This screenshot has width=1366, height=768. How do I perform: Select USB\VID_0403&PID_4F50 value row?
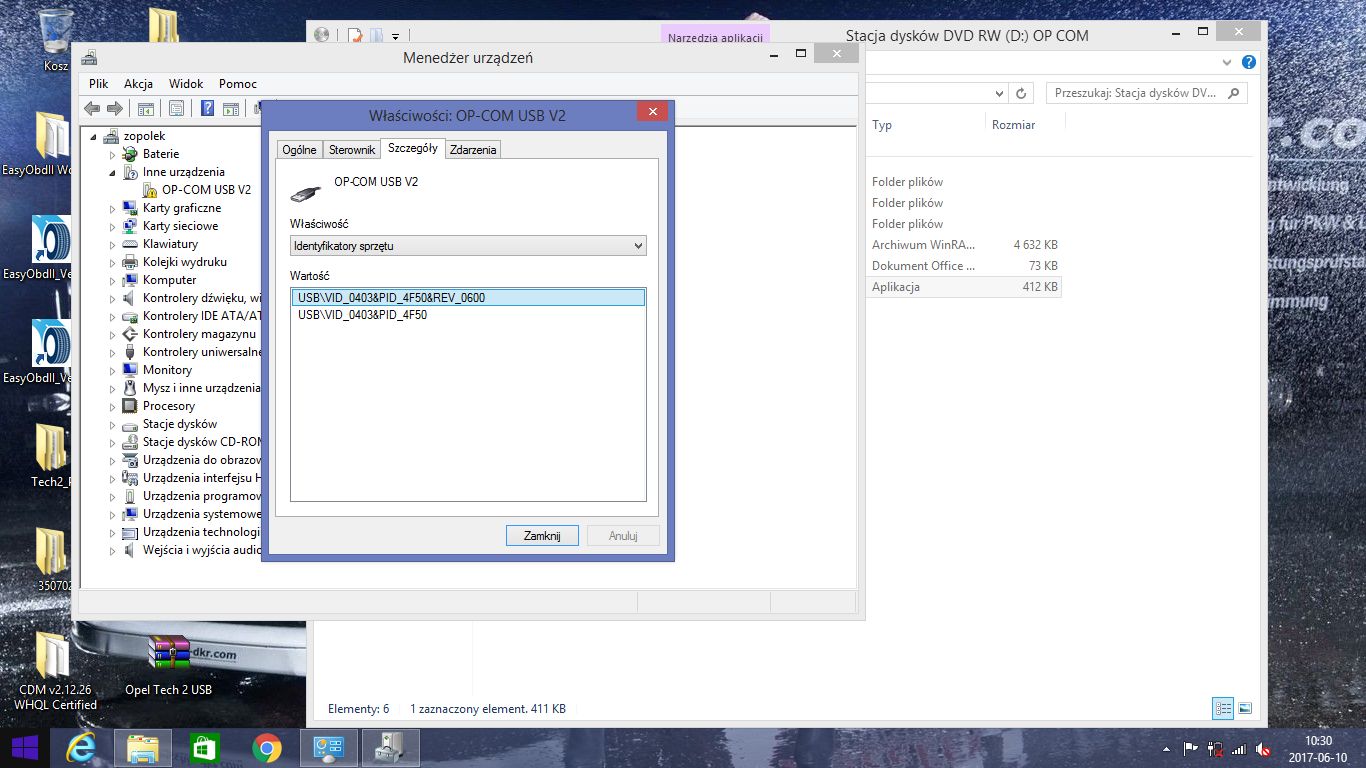[468, 315]
